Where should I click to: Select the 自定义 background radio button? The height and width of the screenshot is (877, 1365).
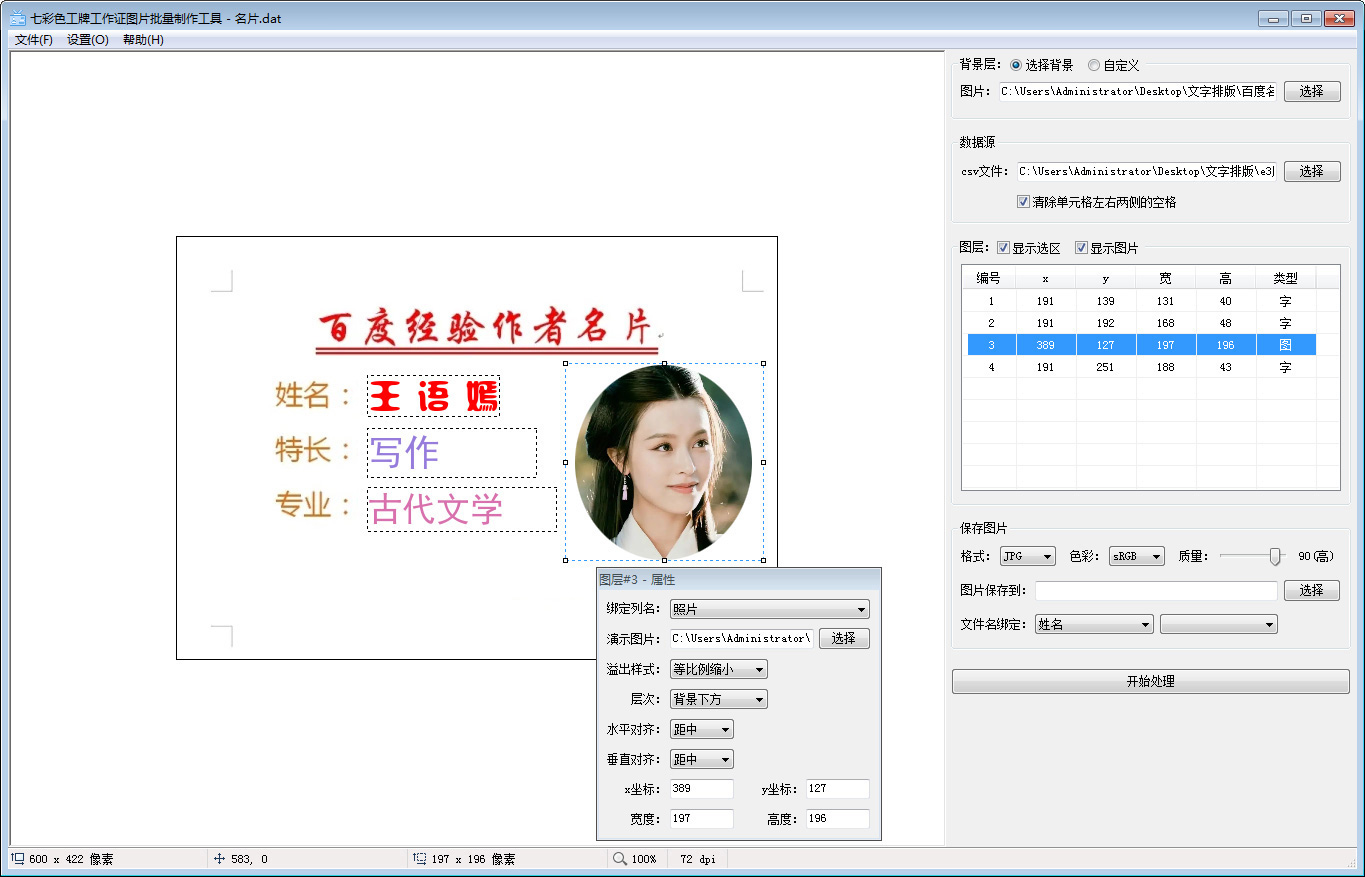(x=1096, y=65)
